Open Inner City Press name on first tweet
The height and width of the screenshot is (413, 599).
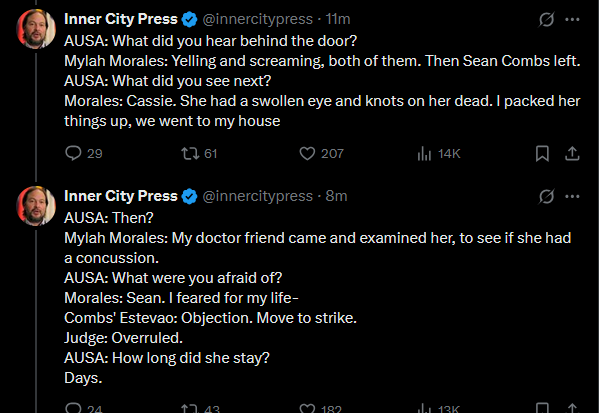(121, 19)
